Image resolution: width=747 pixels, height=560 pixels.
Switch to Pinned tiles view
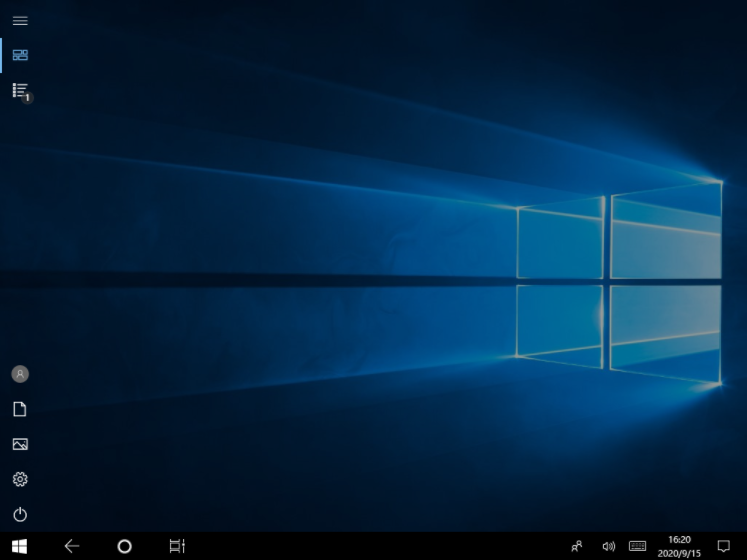click(20, 55)
